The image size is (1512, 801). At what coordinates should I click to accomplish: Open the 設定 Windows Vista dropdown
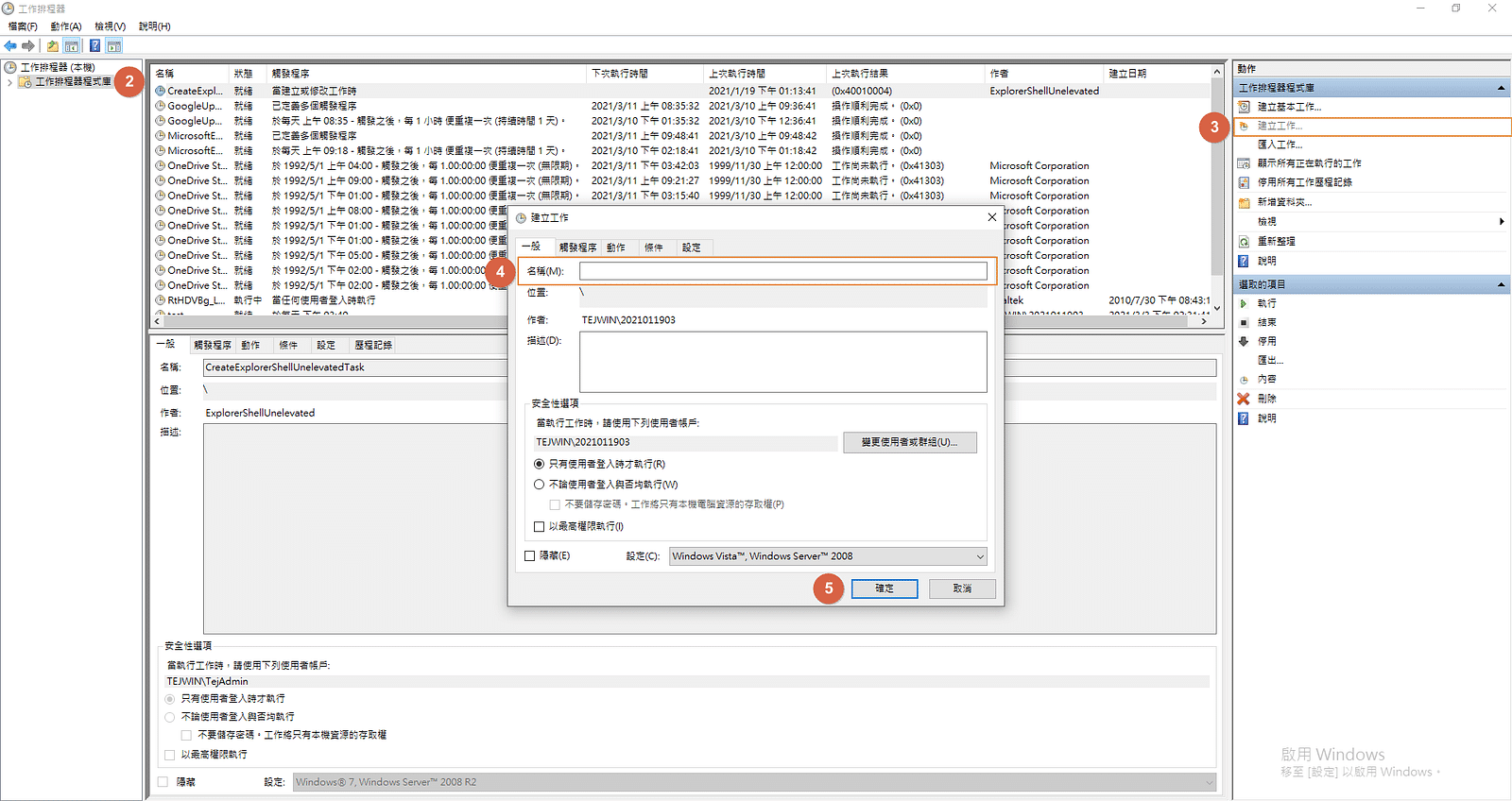tap(979, 556)
